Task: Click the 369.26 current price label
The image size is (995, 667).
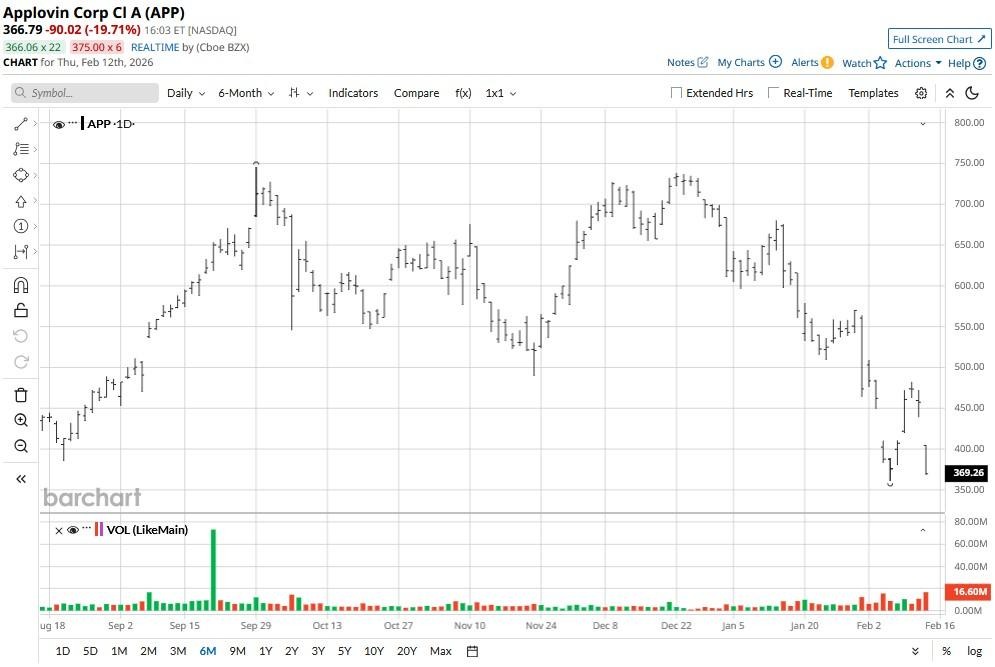Action: pyautogui.click(x=968, y=472)
